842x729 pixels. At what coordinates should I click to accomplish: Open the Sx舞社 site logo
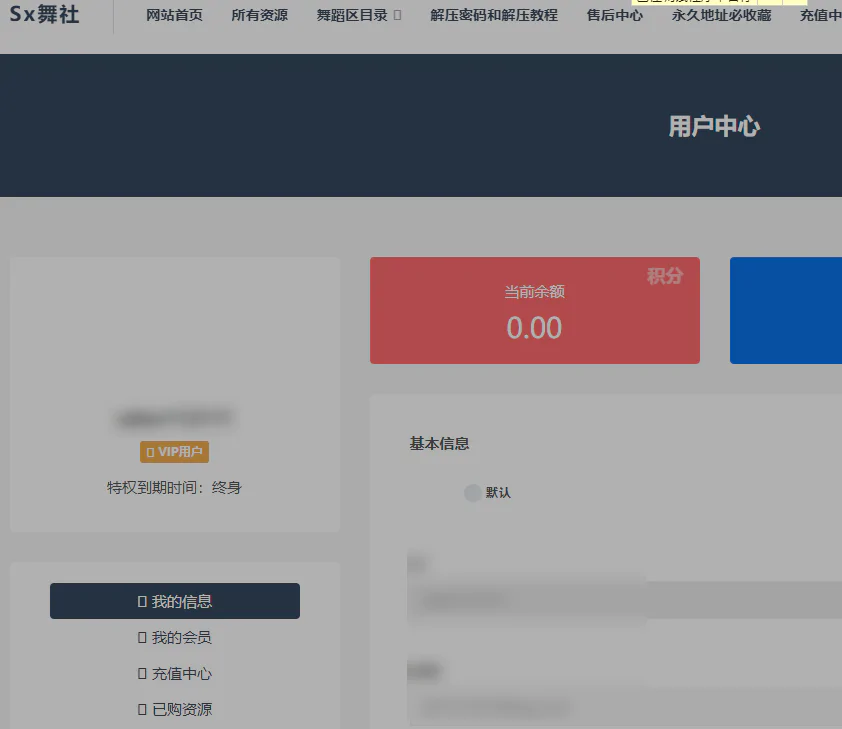45,14
